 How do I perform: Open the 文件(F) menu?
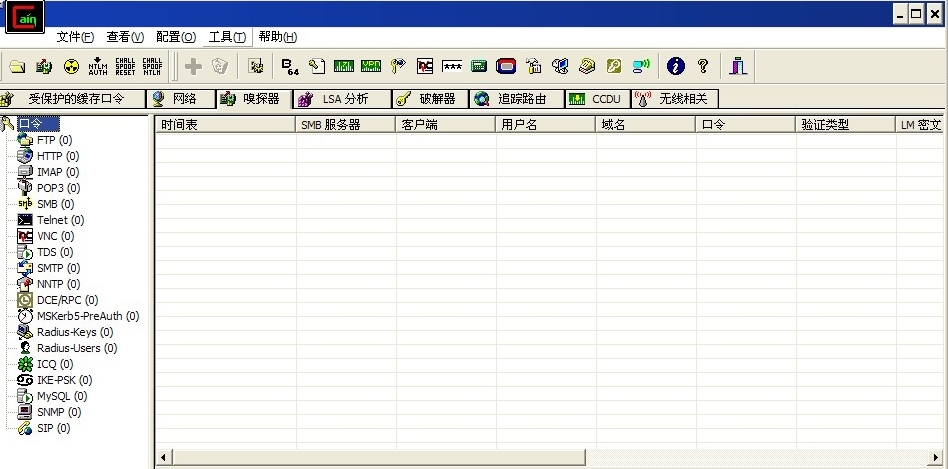(75, 37)
